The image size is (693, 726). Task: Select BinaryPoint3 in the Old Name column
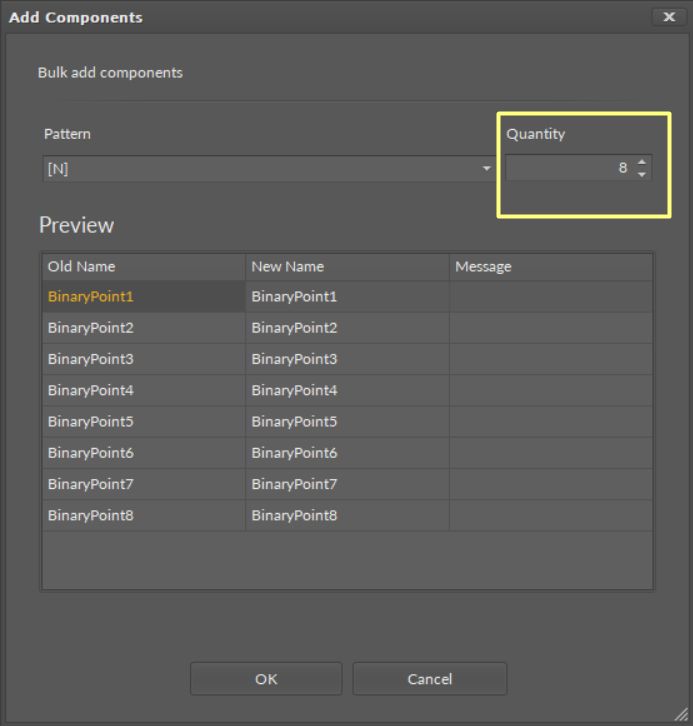coord(143,359)
